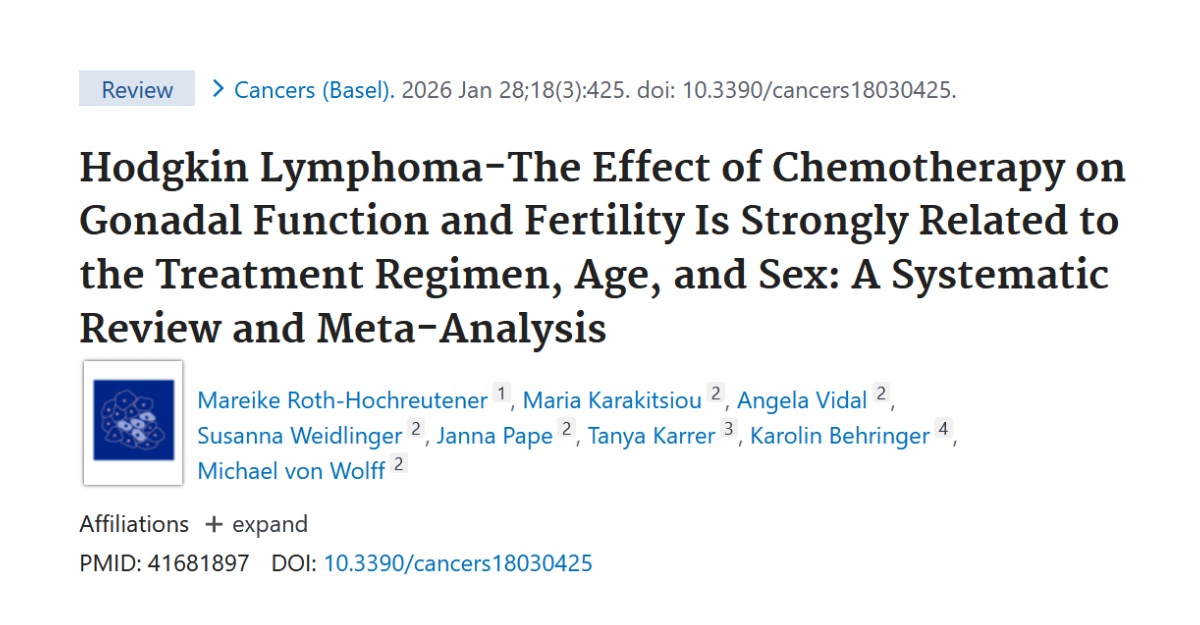1200x625 pixels.
Task: Click affiliation superscript 2 after von Wolff
Action: point(398,463)
